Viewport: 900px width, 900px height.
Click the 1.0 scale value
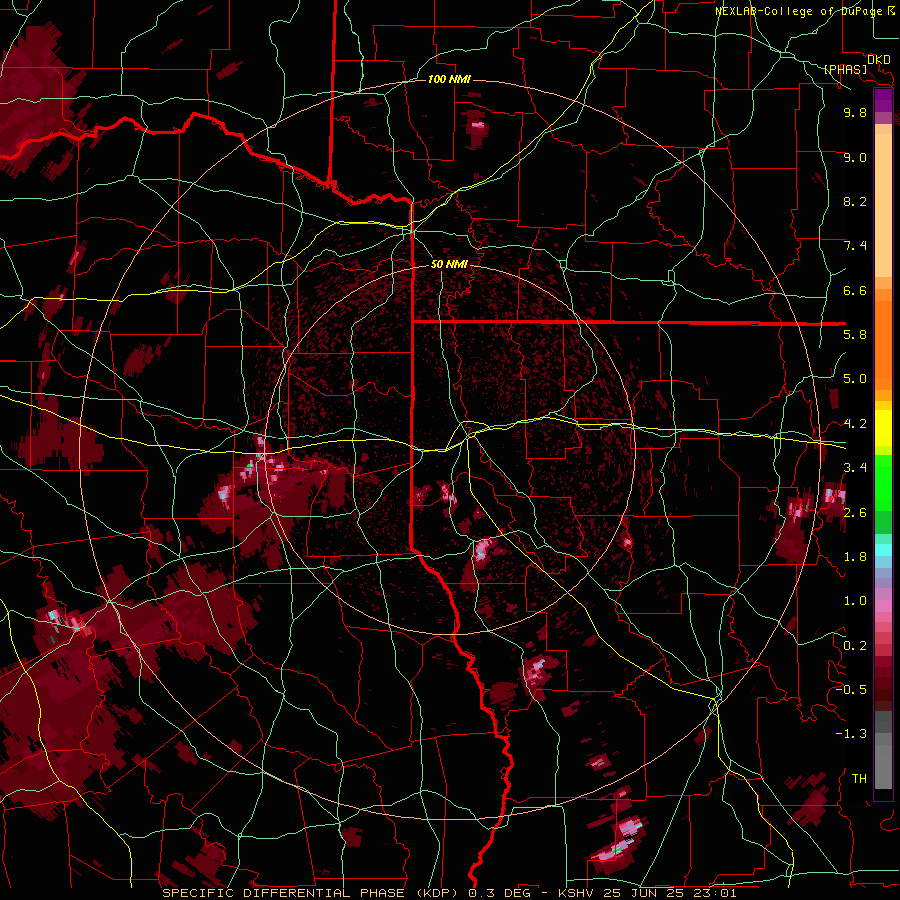pos(855,601)
